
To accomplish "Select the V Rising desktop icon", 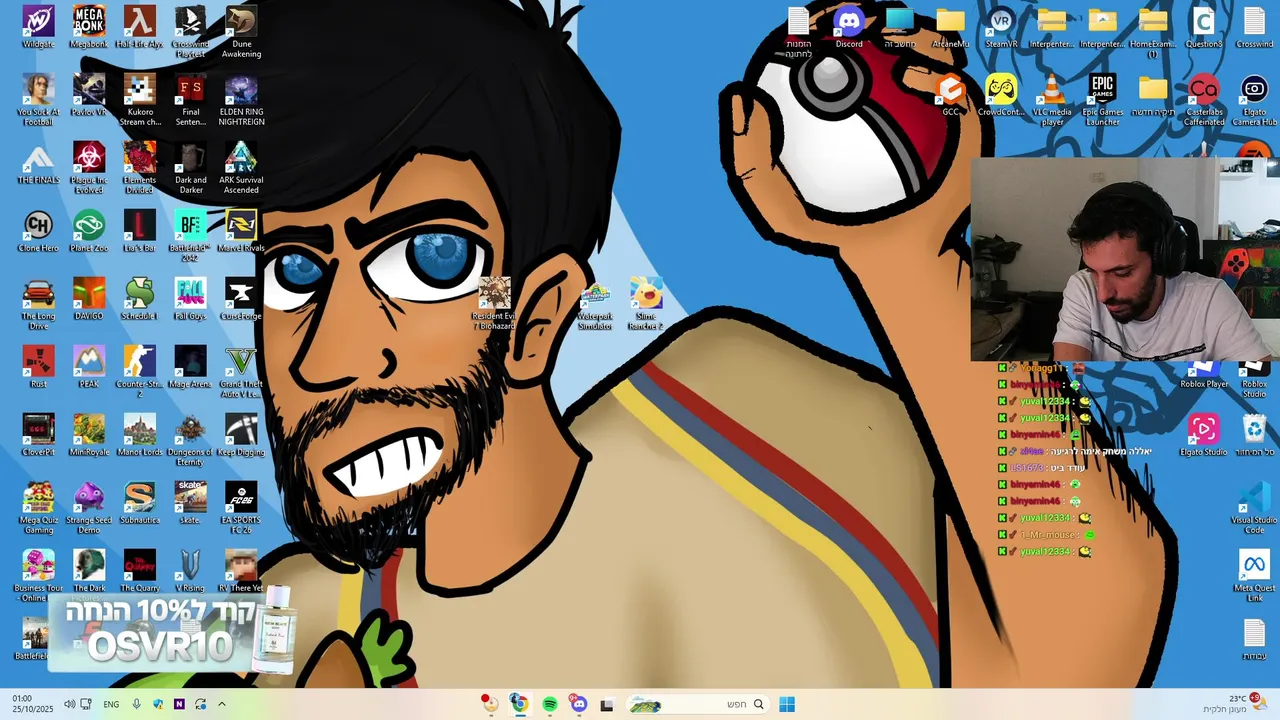I will coord(190,571).
